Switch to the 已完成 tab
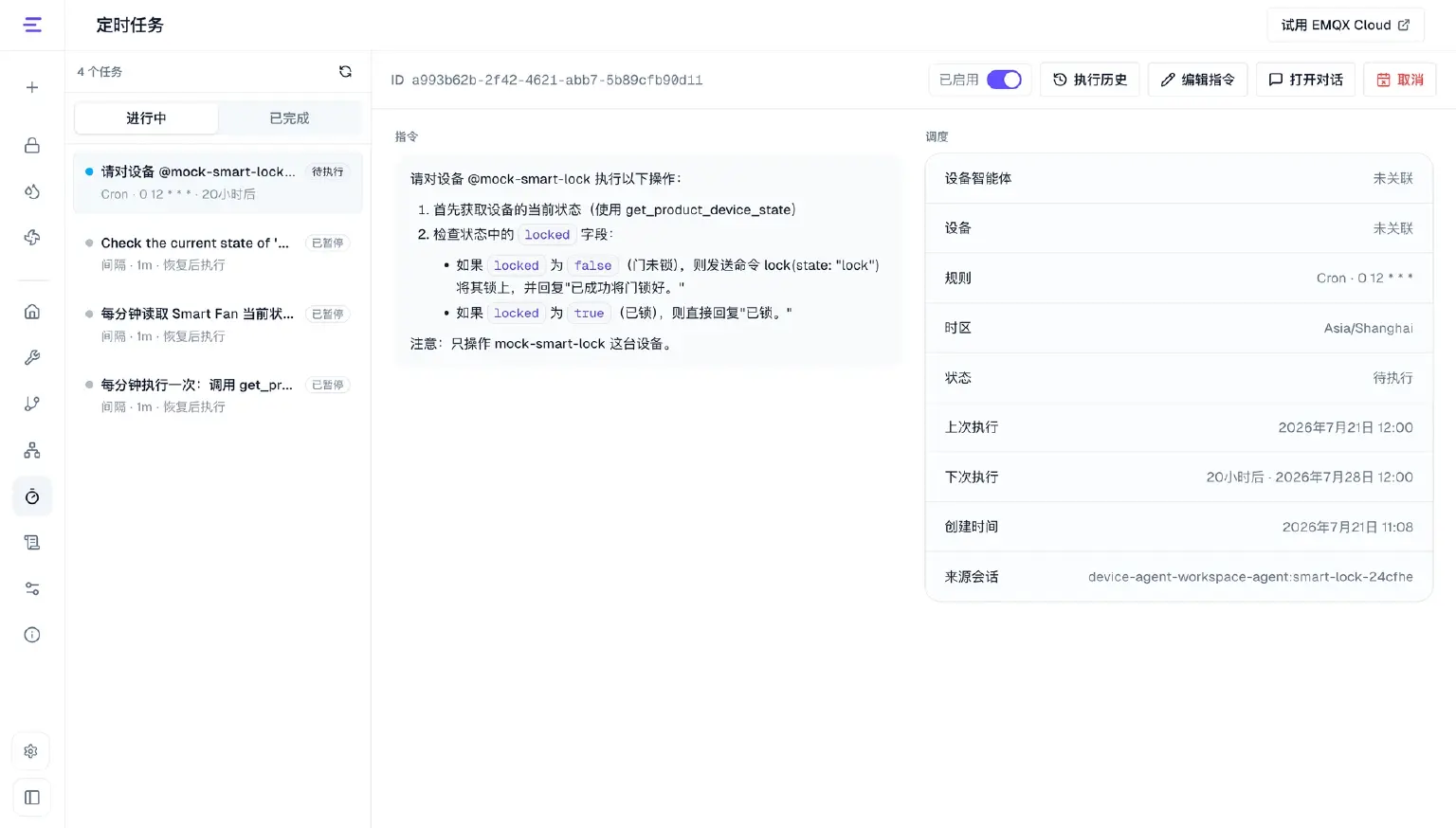This screenshot has height=828, width=1456. pos(289,118)
